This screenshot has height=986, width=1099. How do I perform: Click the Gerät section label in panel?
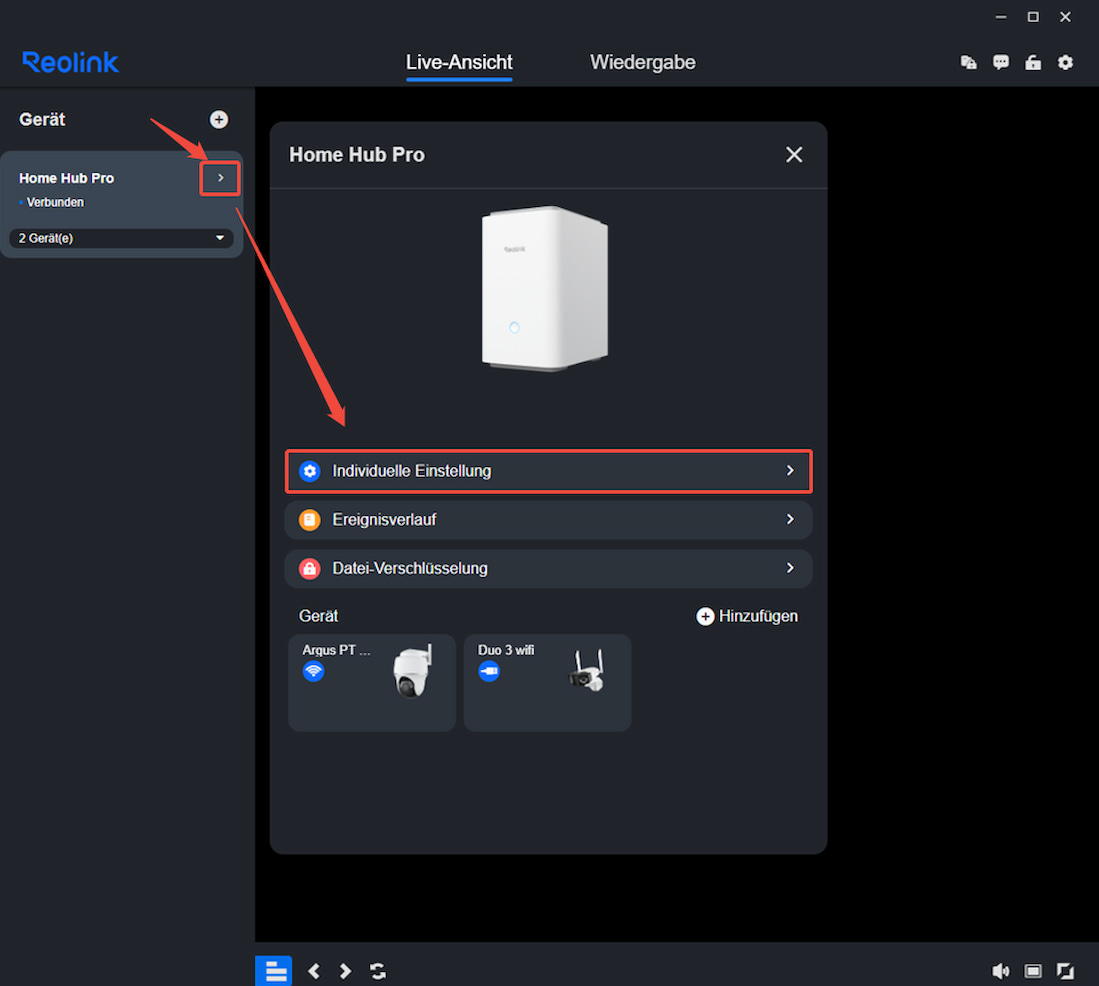click(318, 616)
